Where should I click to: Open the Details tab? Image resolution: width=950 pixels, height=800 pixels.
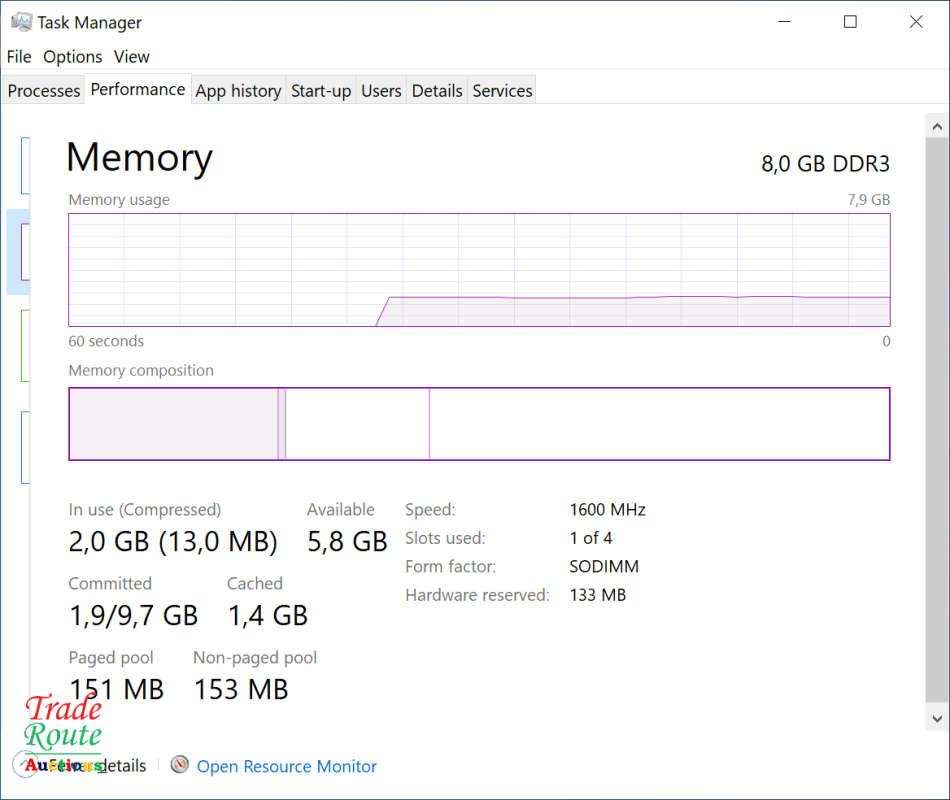tap(437, 91)
